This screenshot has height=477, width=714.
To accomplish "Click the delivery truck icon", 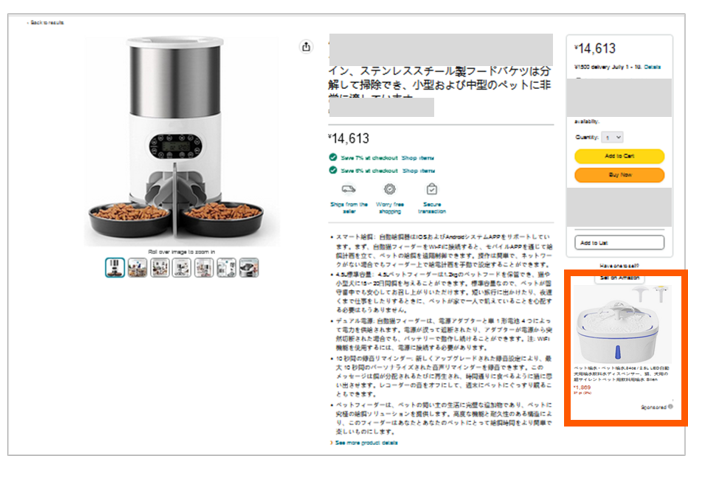I will coord(348,189).
